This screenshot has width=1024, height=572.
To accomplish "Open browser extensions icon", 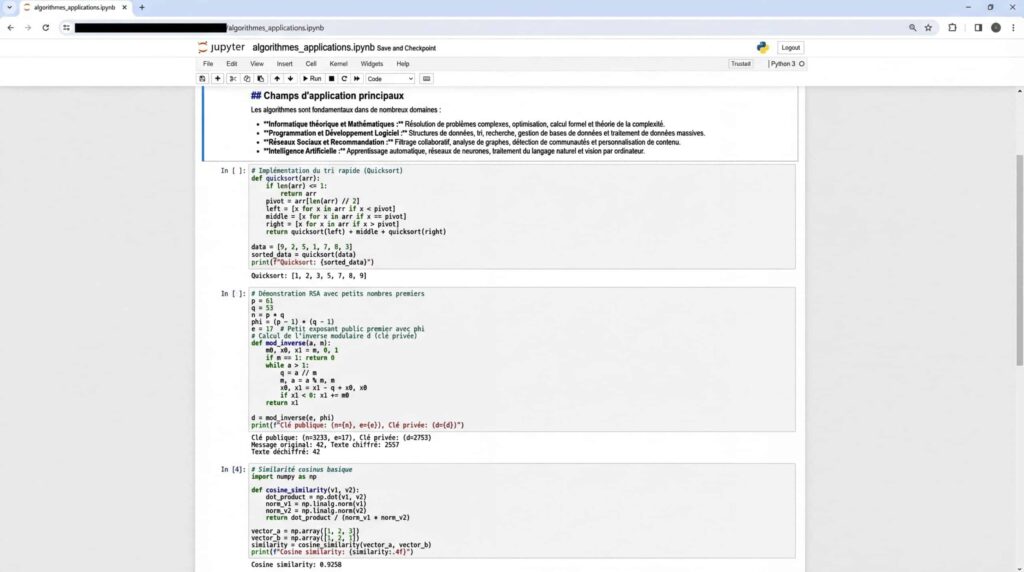I will 952,28.
